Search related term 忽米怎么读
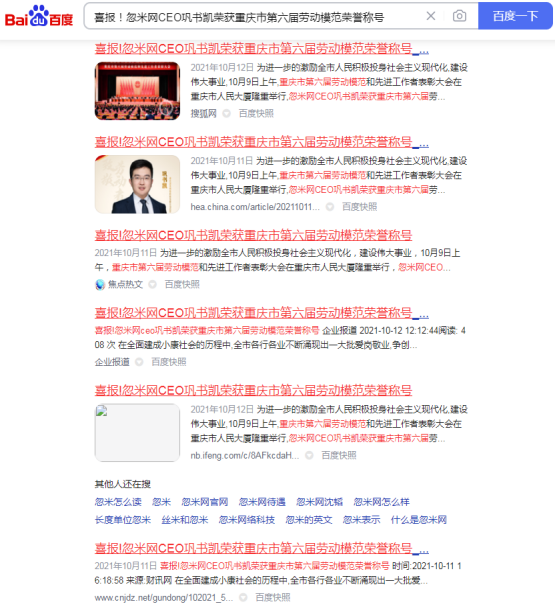Screen dimensions: 555x611 coord(118,502)
